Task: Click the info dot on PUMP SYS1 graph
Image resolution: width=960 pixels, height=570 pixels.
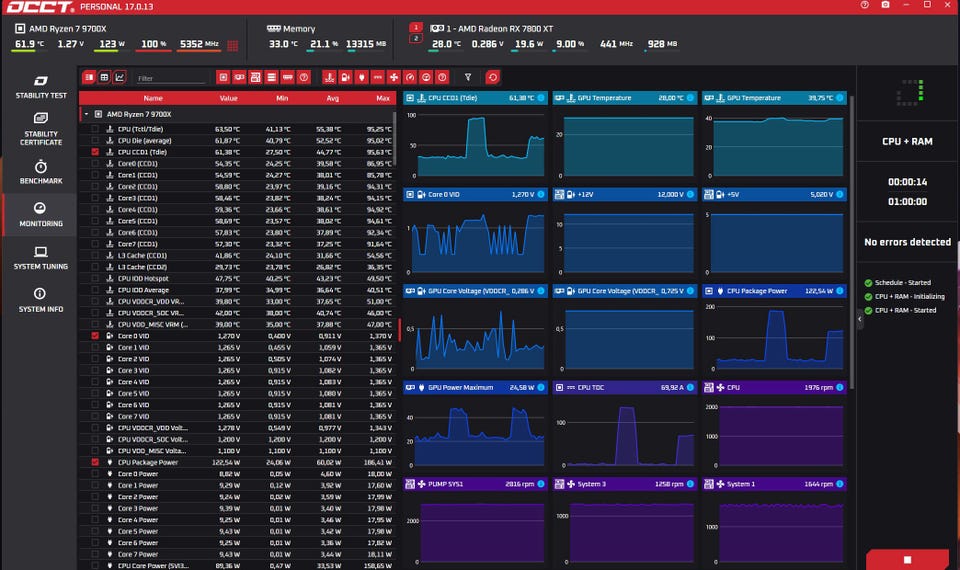Action: pos(541,484)
